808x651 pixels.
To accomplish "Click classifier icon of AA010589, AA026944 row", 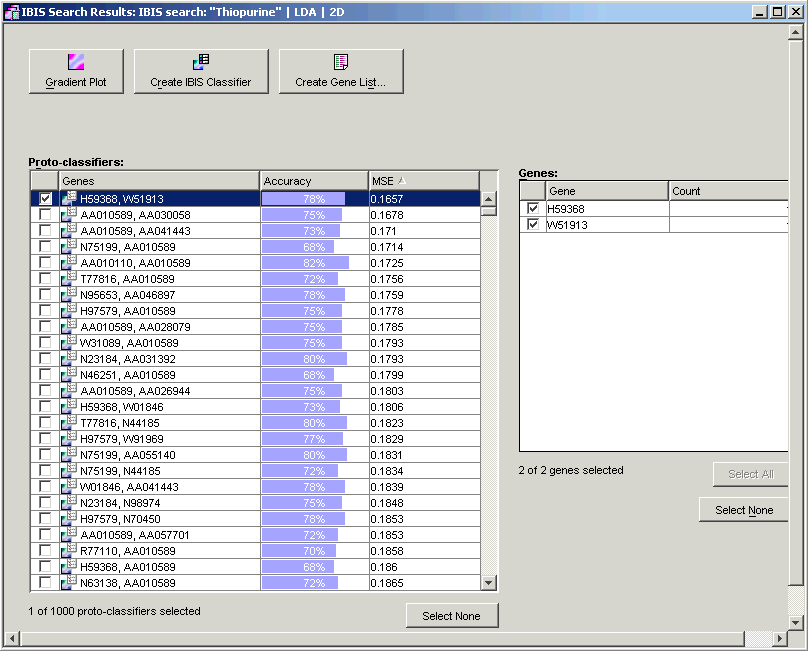I will [x=69, y=390].
